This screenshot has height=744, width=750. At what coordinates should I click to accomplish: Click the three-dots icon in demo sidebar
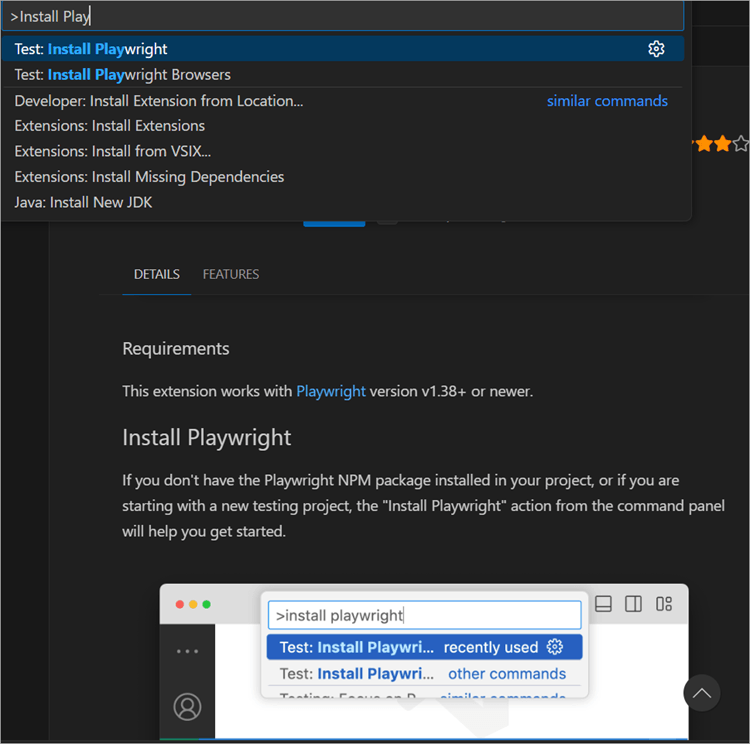187,651
